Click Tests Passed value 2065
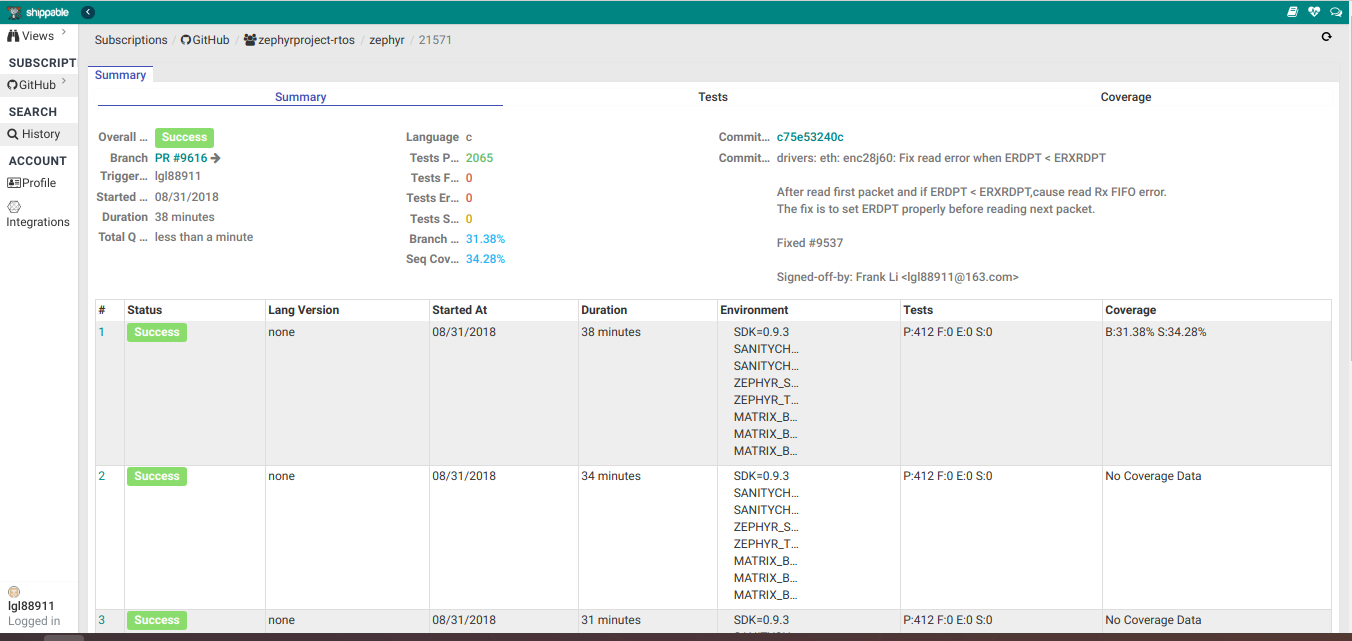 point(479,158)
